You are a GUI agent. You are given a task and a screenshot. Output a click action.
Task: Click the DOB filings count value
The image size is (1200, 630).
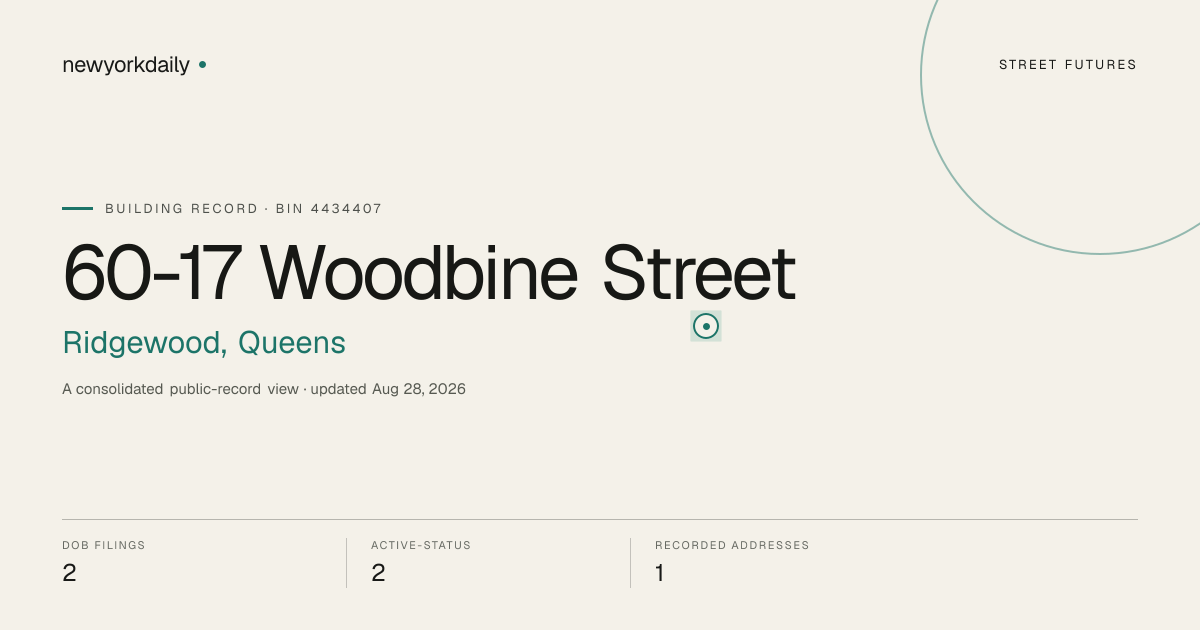(x=69, y=573)
